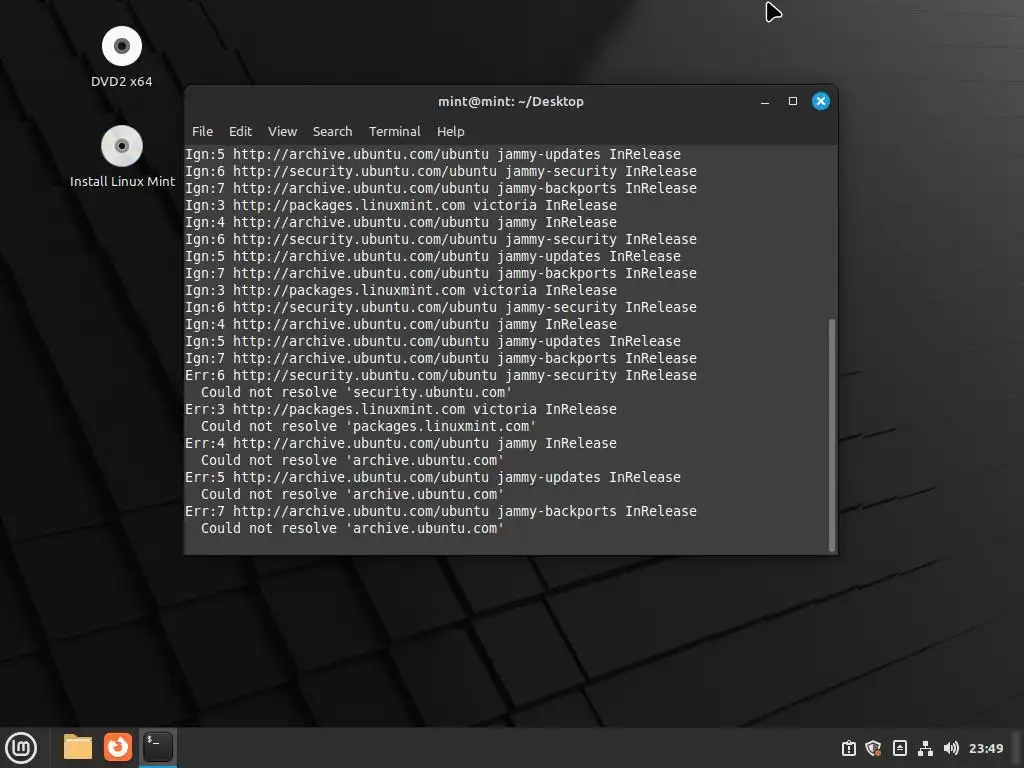The width and height of the screenshot is (1024, 768).
Task: Minimize the Terminal window
Action: [765, 101]
